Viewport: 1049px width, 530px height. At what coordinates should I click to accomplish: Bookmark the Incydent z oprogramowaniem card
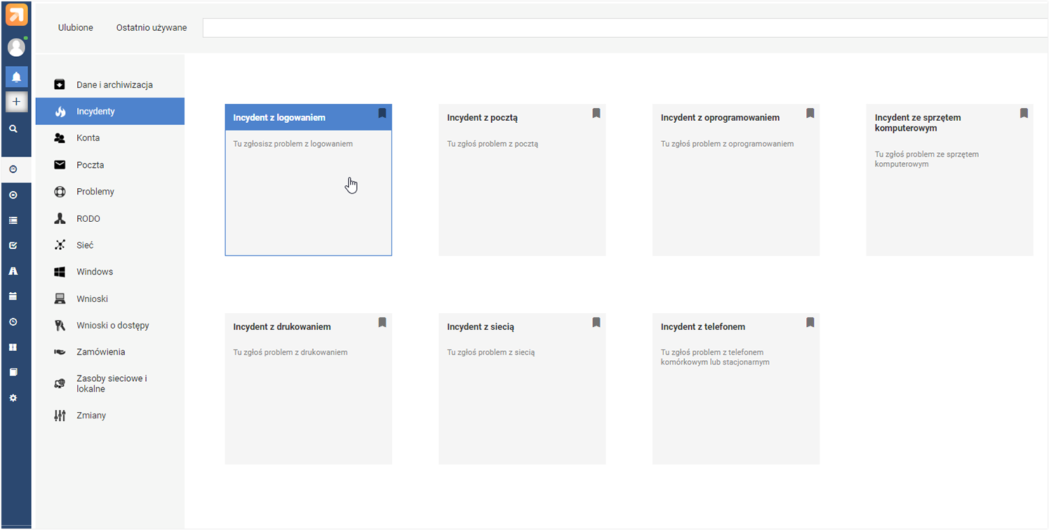pyautogui.click(x=809, y=113)
